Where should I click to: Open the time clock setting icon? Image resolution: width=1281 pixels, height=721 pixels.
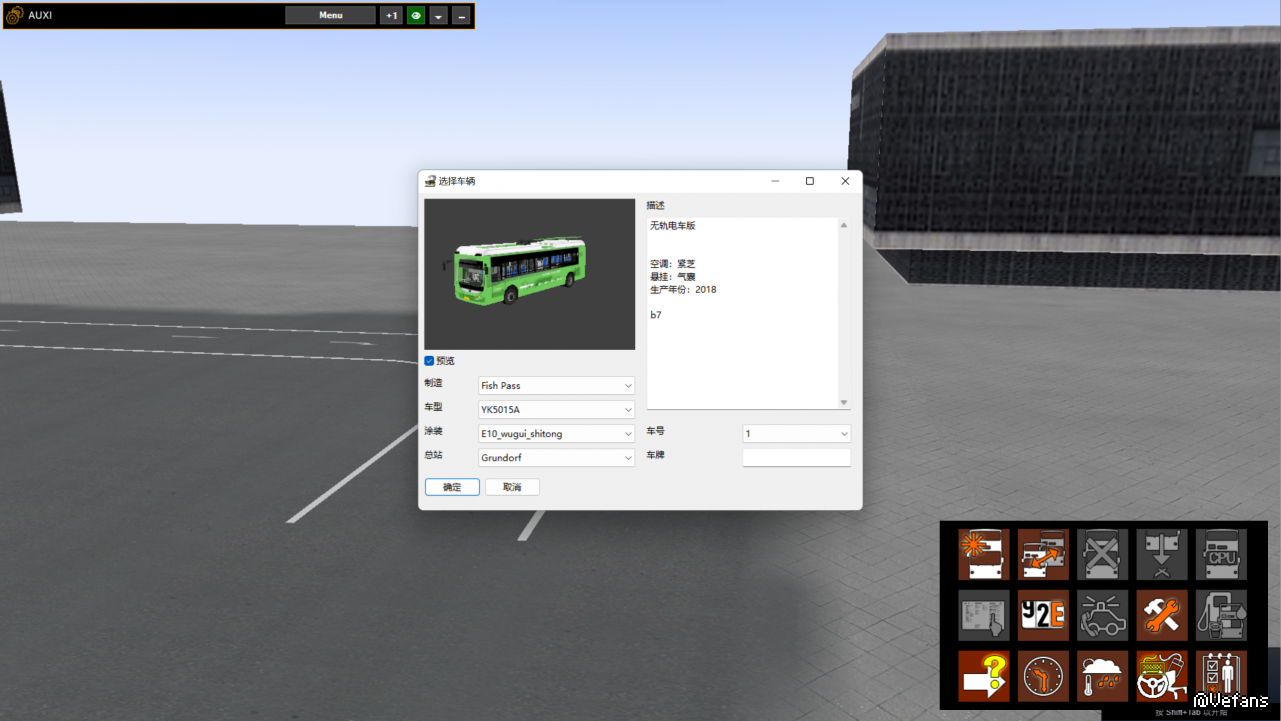[x=1043, y=676]
